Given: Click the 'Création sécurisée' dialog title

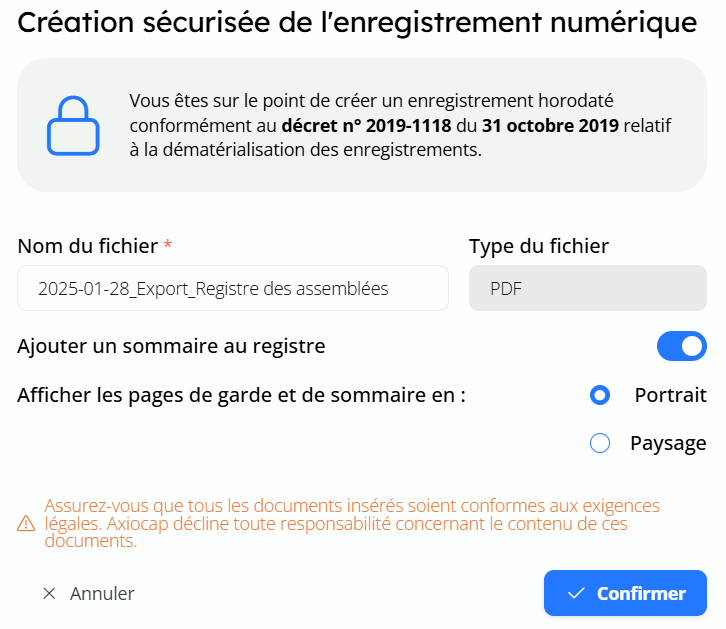Looking at the screenshot, I should tap(357, 24).
